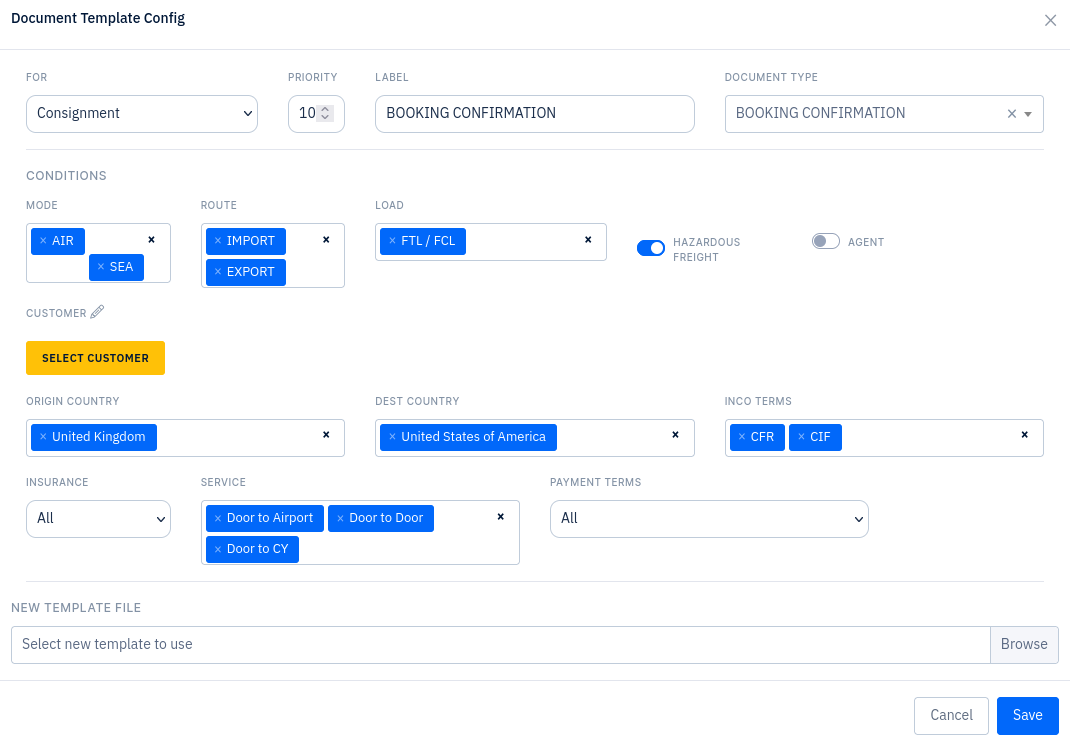Viewport: 1070px width, 747px height.
Task: Click the pencil icon next to Customer
Action: 97,312
